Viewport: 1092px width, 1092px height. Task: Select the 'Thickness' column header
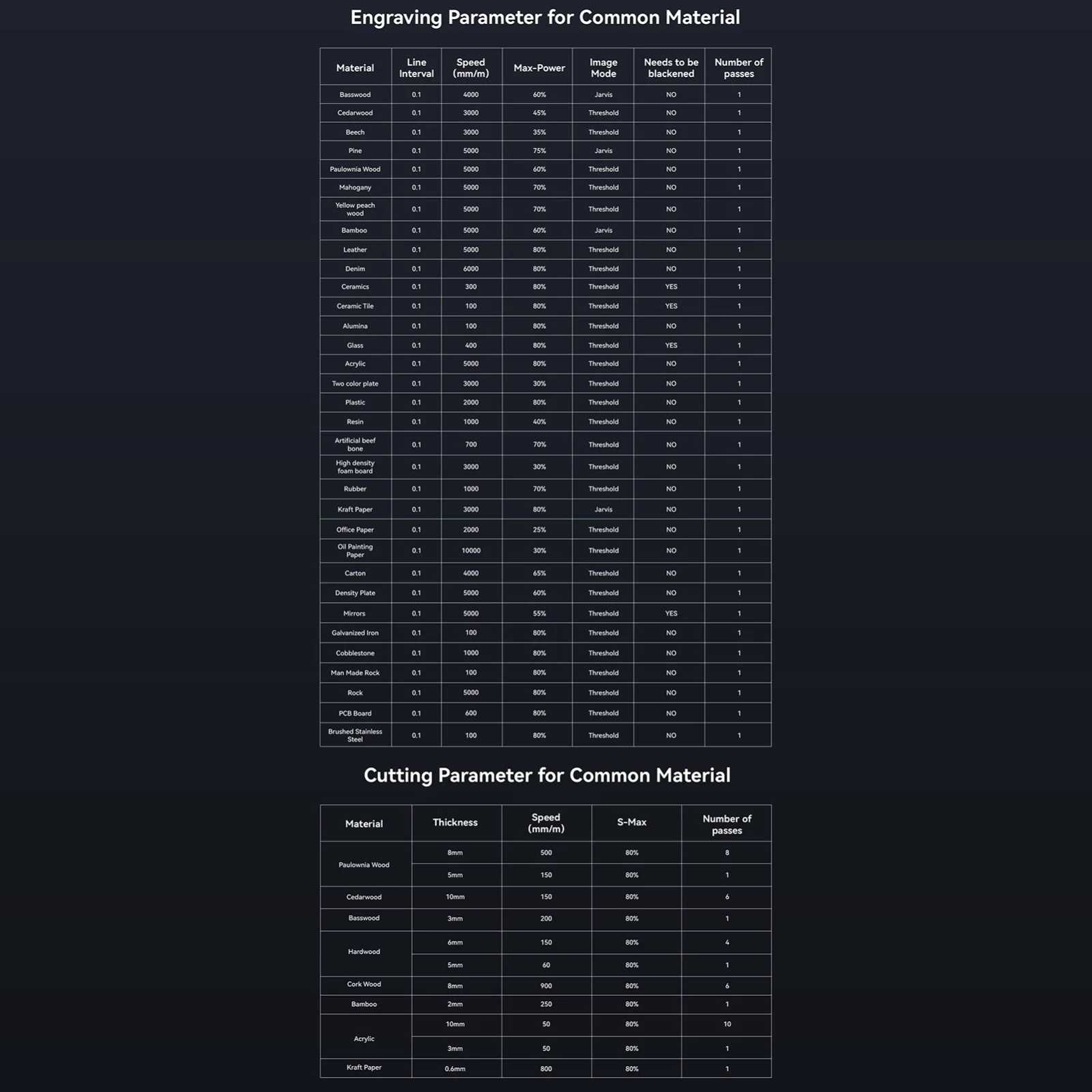(455, 823)
